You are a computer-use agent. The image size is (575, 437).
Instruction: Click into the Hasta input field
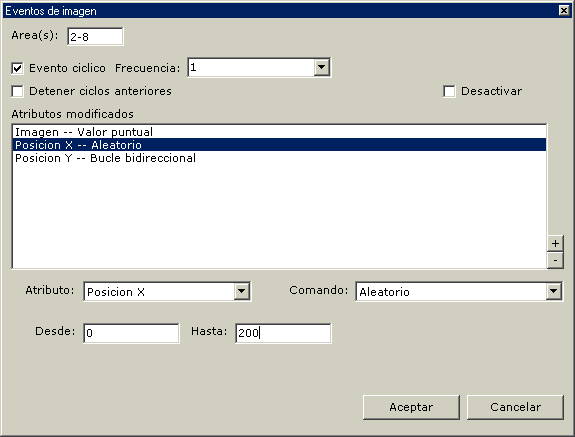coord(283,333)
